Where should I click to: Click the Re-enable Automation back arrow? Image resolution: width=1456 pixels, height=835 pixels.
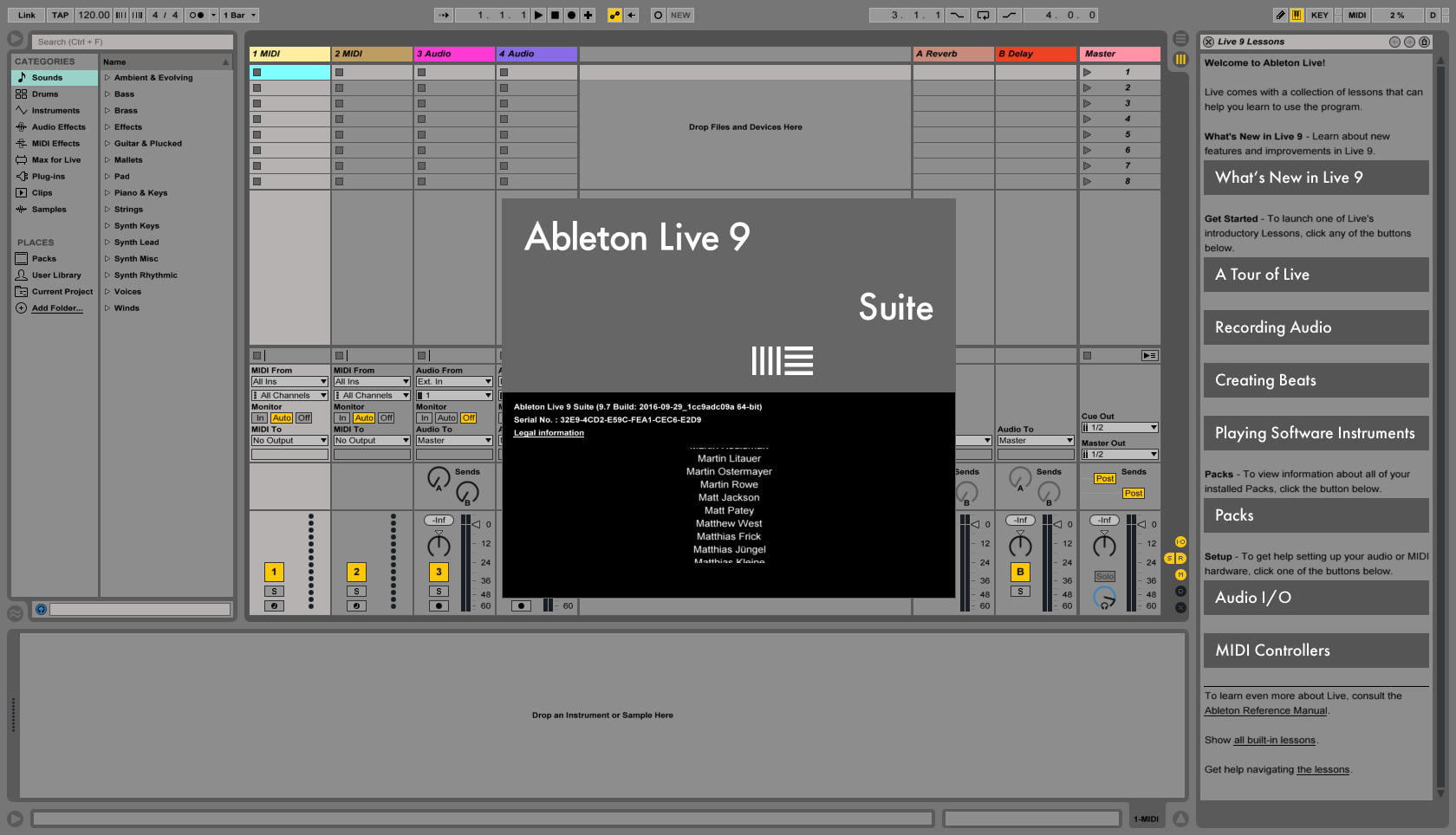coord(632,15)
